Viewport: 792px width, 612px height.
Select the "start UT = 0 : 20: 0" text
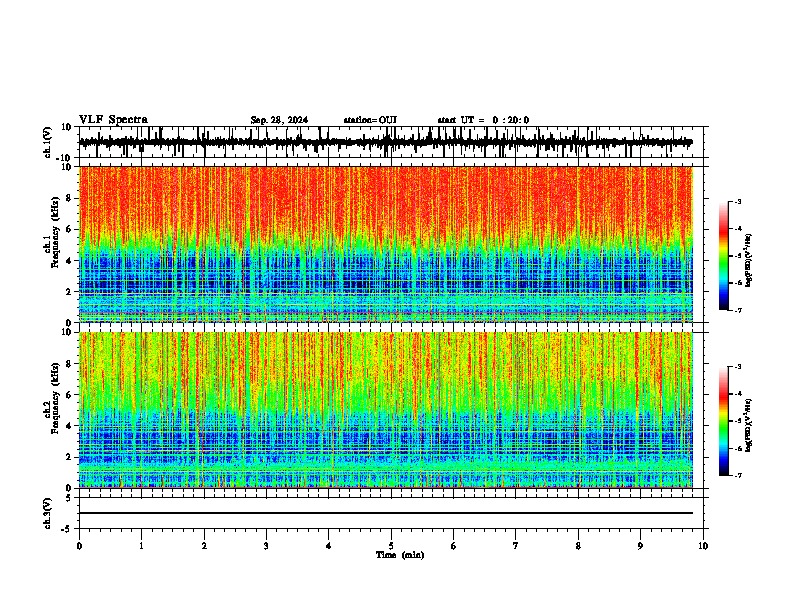click(x=483, y=120)
